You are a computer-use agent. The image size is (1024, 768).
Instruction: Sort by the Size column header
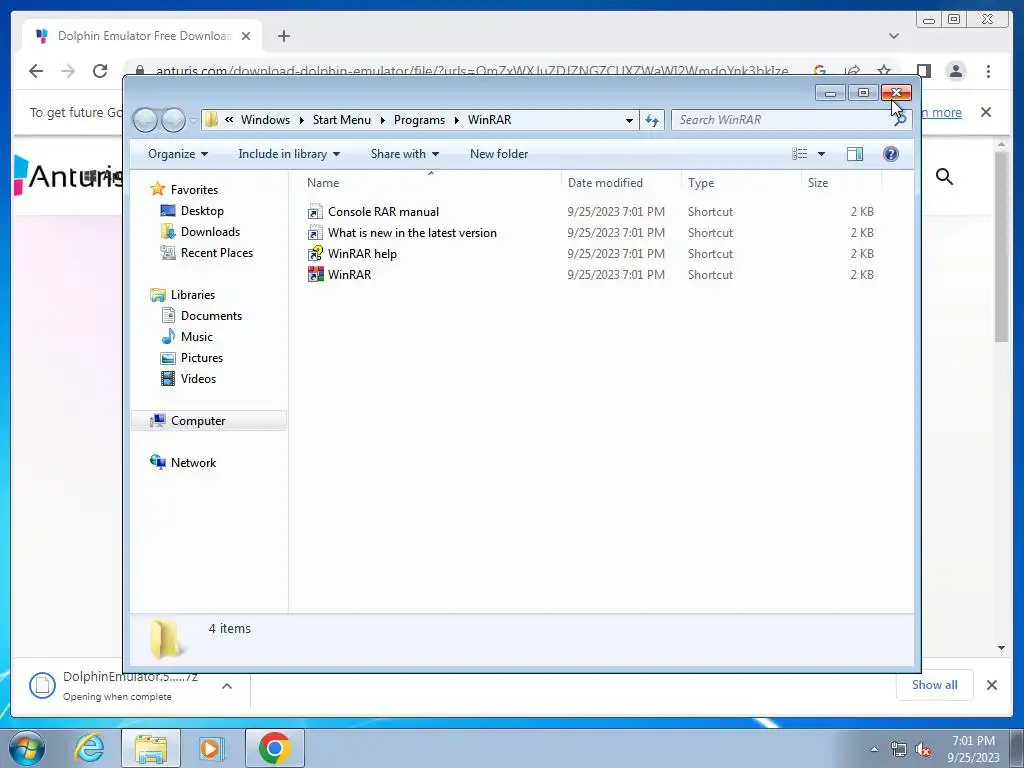pos(841,183)
